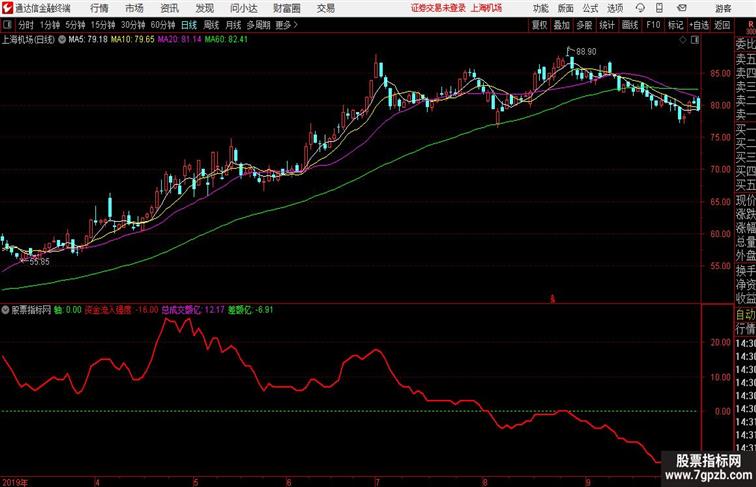Expand 更多 period options

(287, 25)
